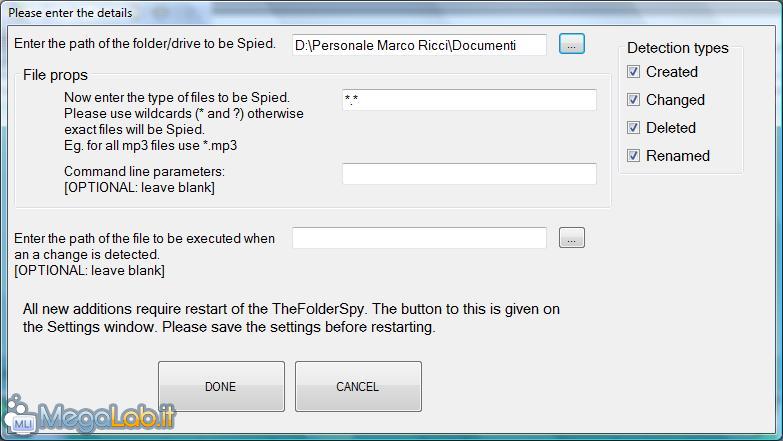This screenshot has width=783, height=441.
Task: Click the MegaLab.it logo watermark
Action: [89, 416]
